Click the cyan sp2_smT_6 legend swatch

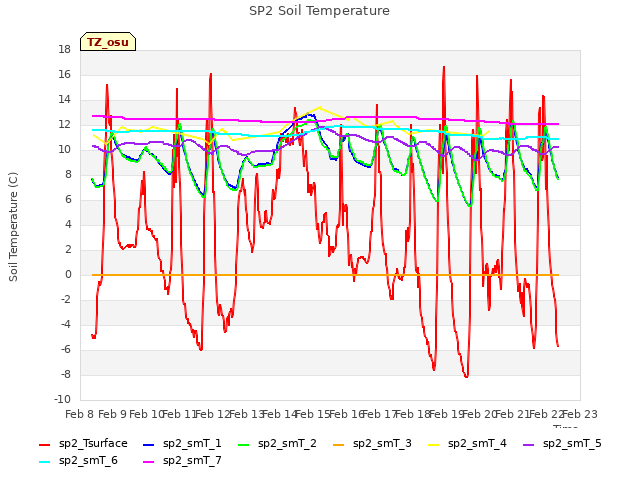[x=44, y=462]
